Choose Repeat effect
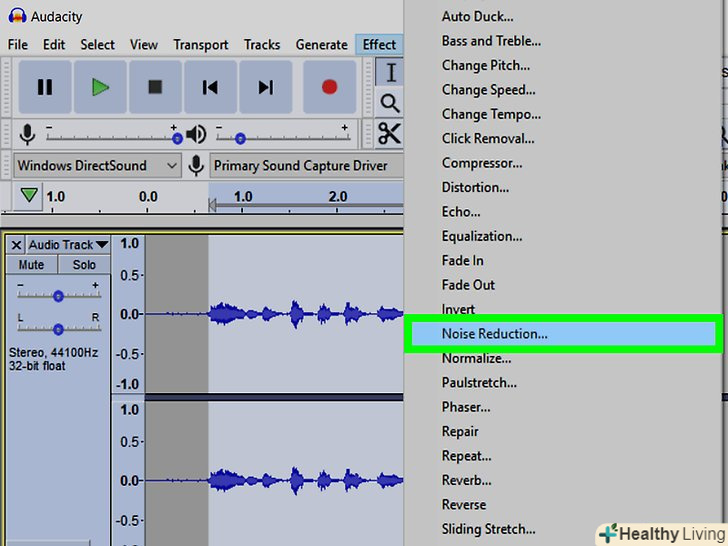Screen dimensions: 728x546 click(466, 456)
